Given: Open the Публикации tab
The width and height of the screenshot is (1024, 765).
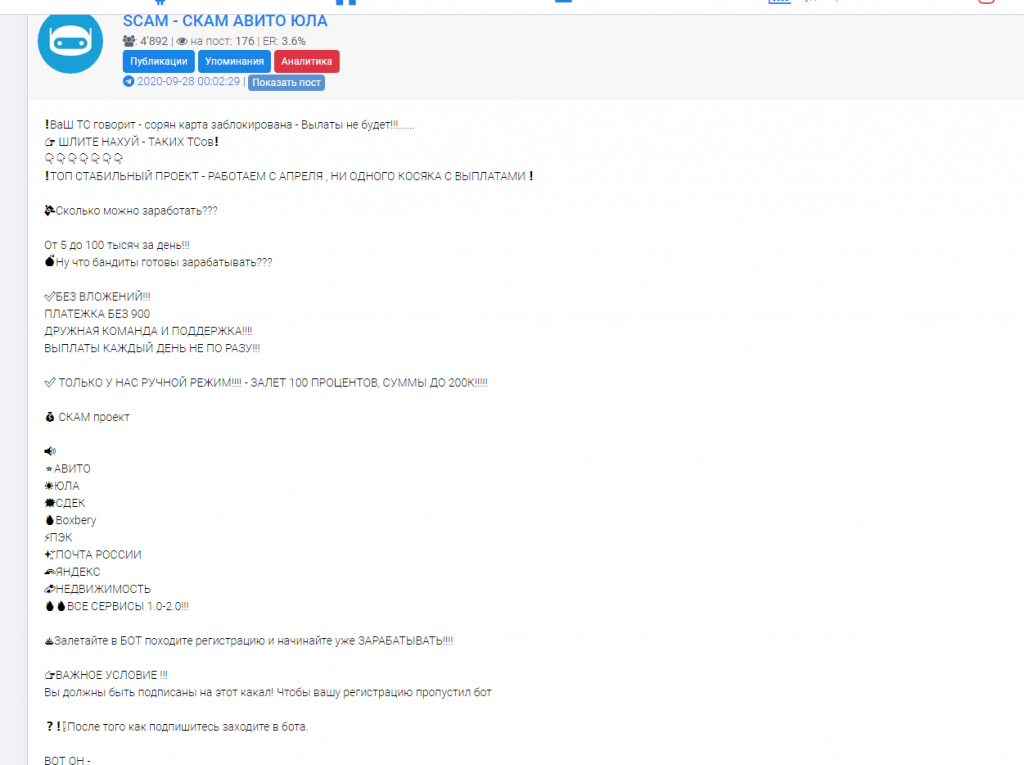Looking at the screenshot, I should 159,61.
